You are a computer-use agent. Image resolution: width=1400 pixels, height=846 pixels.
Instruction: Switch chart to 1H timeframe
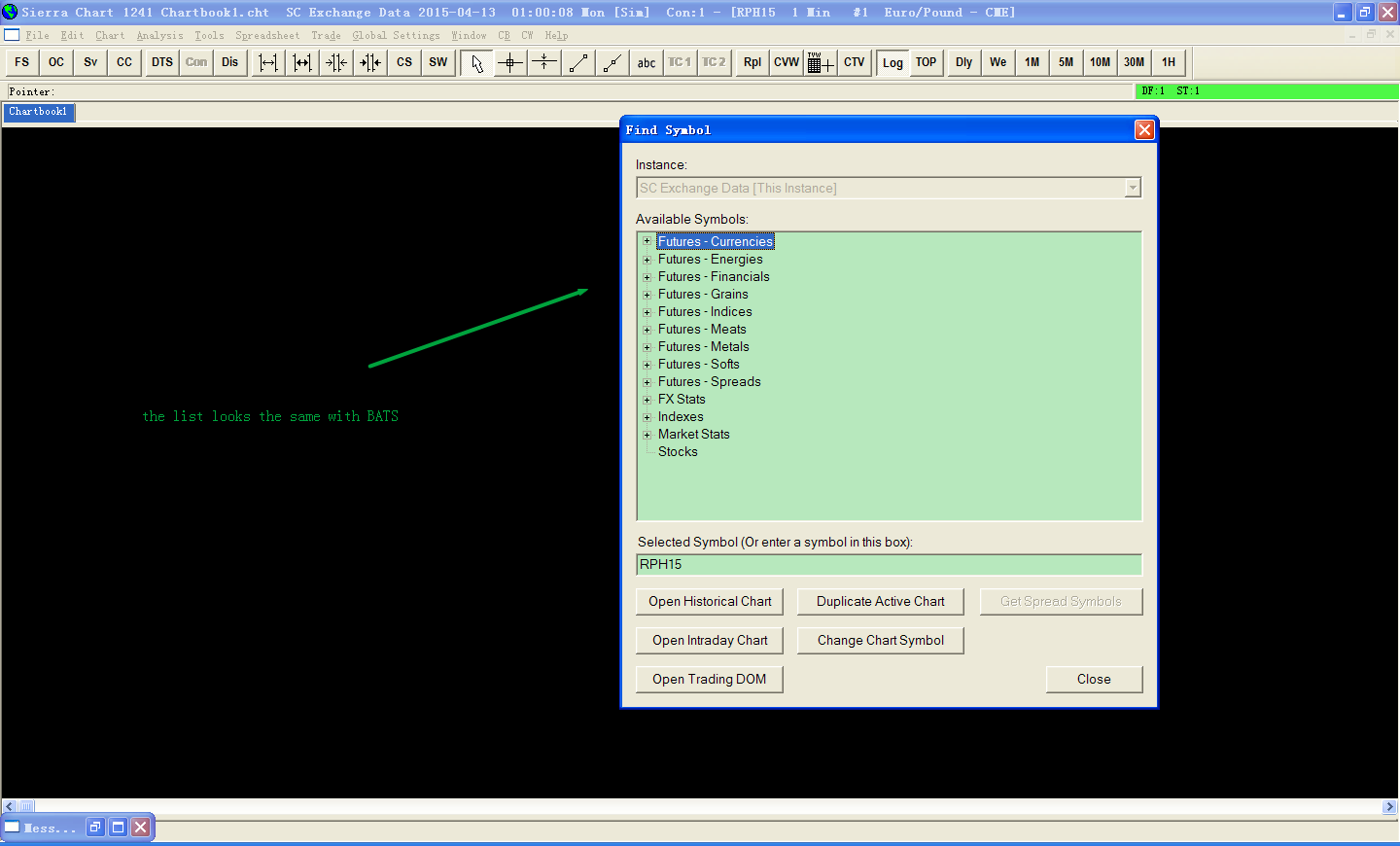[1169, 62]
